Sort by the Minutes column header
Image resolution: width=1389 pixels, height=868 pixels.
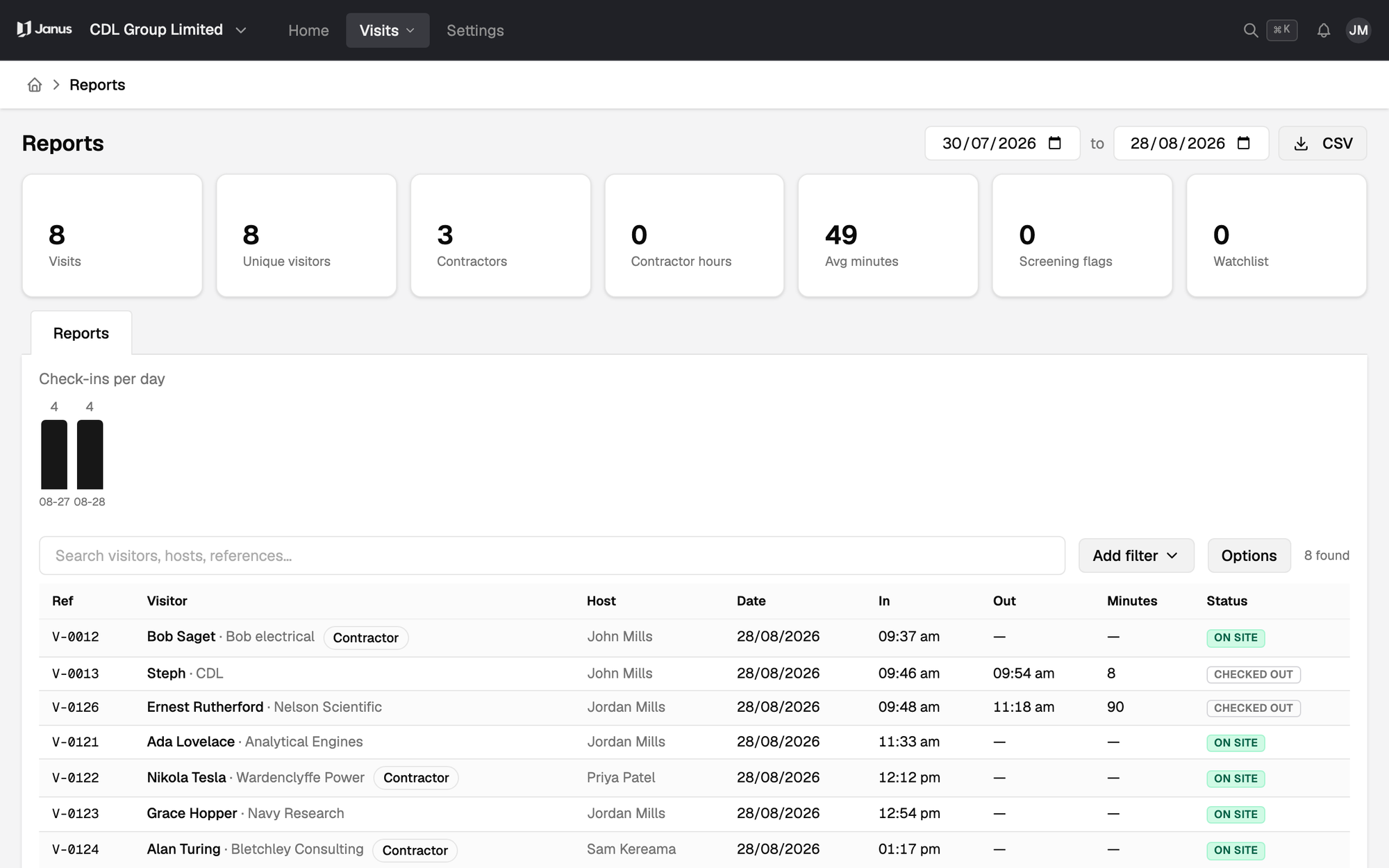point(1132,601)
